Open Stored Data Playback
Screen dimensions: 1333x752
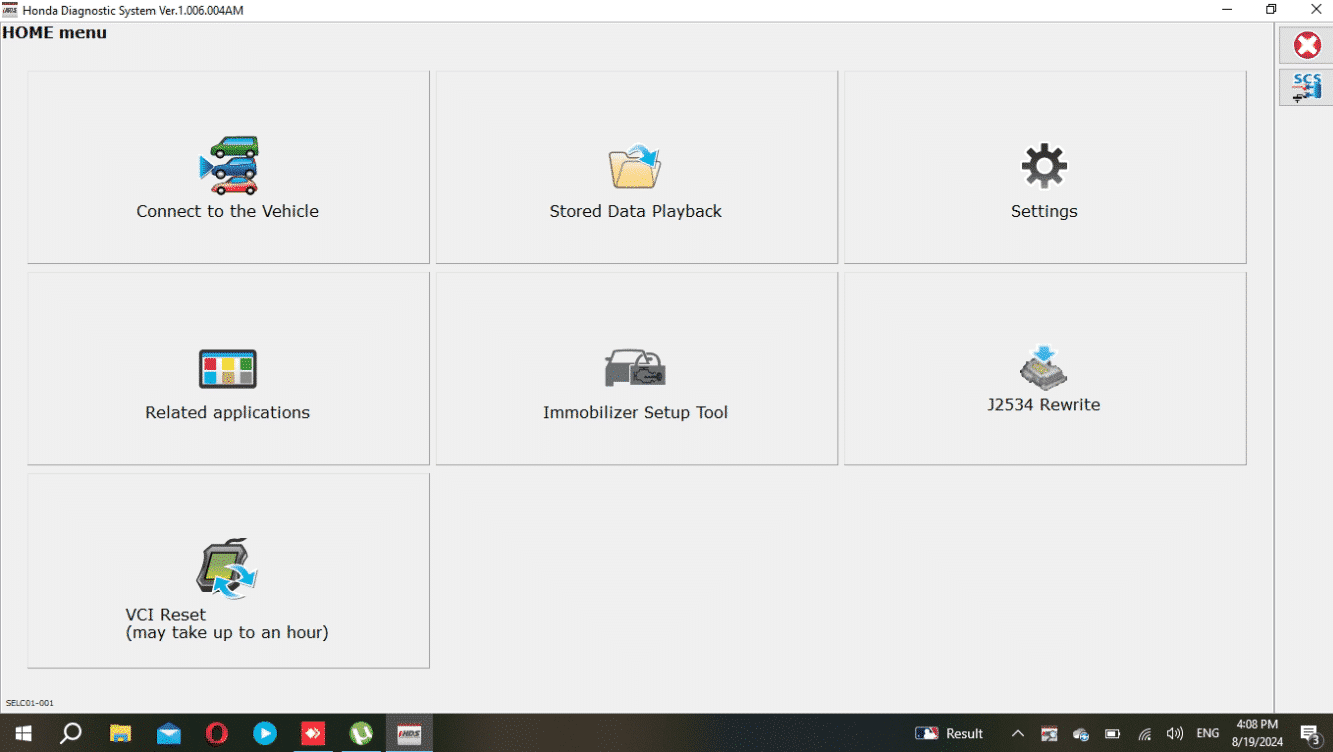click(636, 167)
